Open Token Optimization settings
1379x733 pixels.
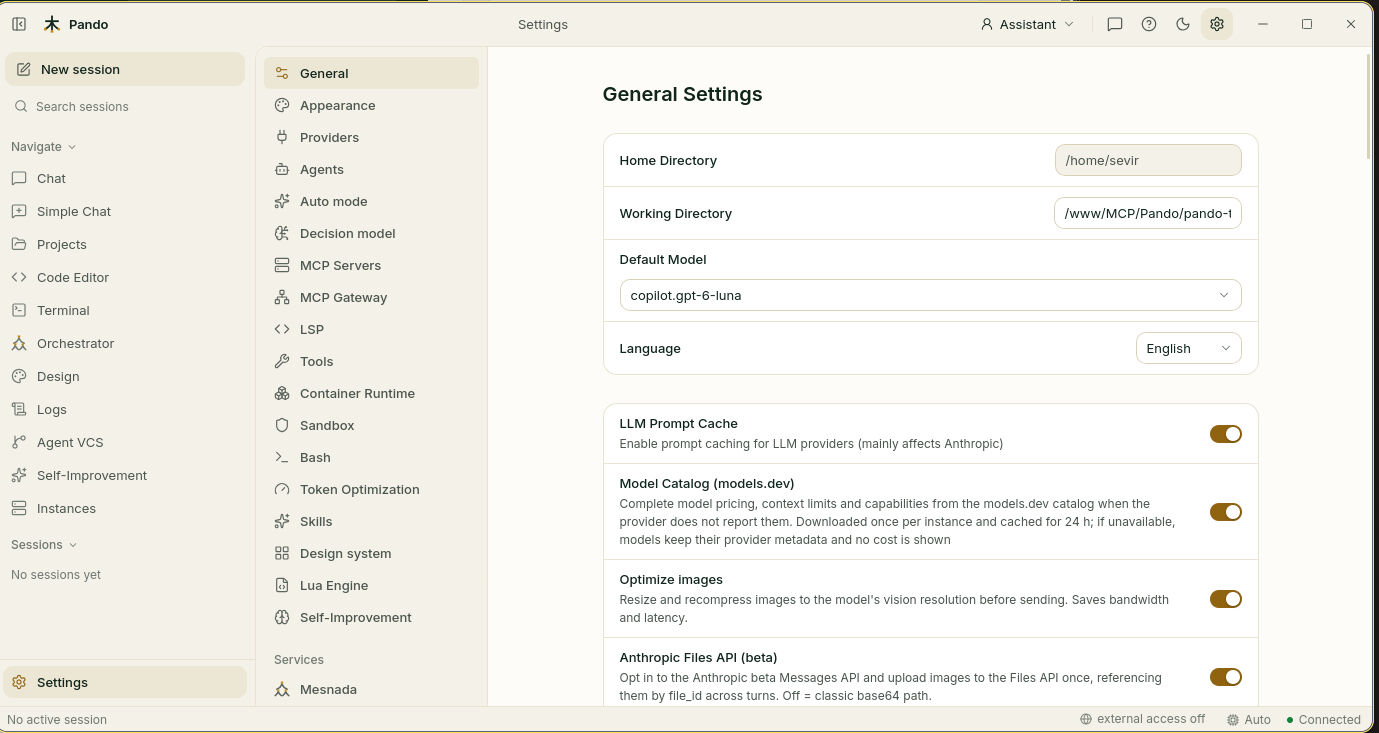click(371, 489)
